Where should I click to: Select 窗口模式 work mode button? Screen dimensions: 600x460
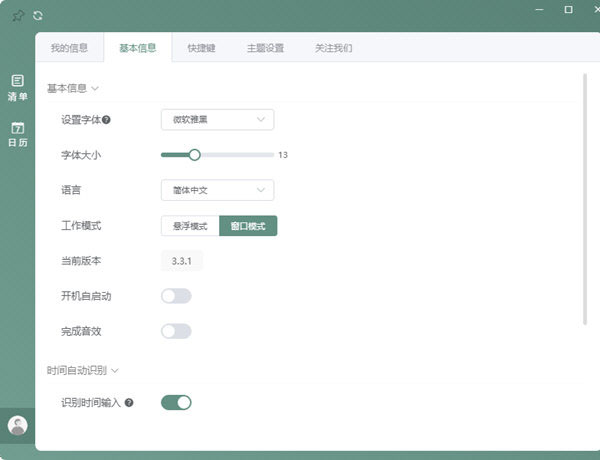tap(248, 226)
